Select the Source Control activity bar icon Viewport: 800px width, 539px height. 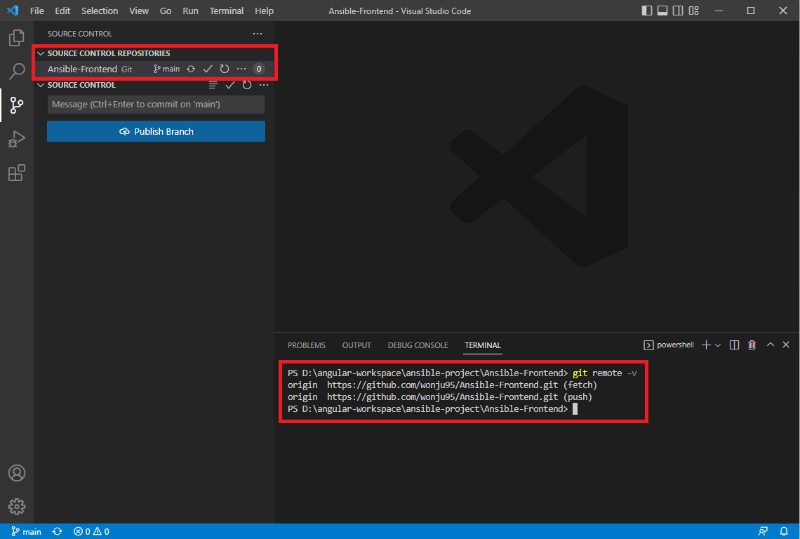point(17,105)
